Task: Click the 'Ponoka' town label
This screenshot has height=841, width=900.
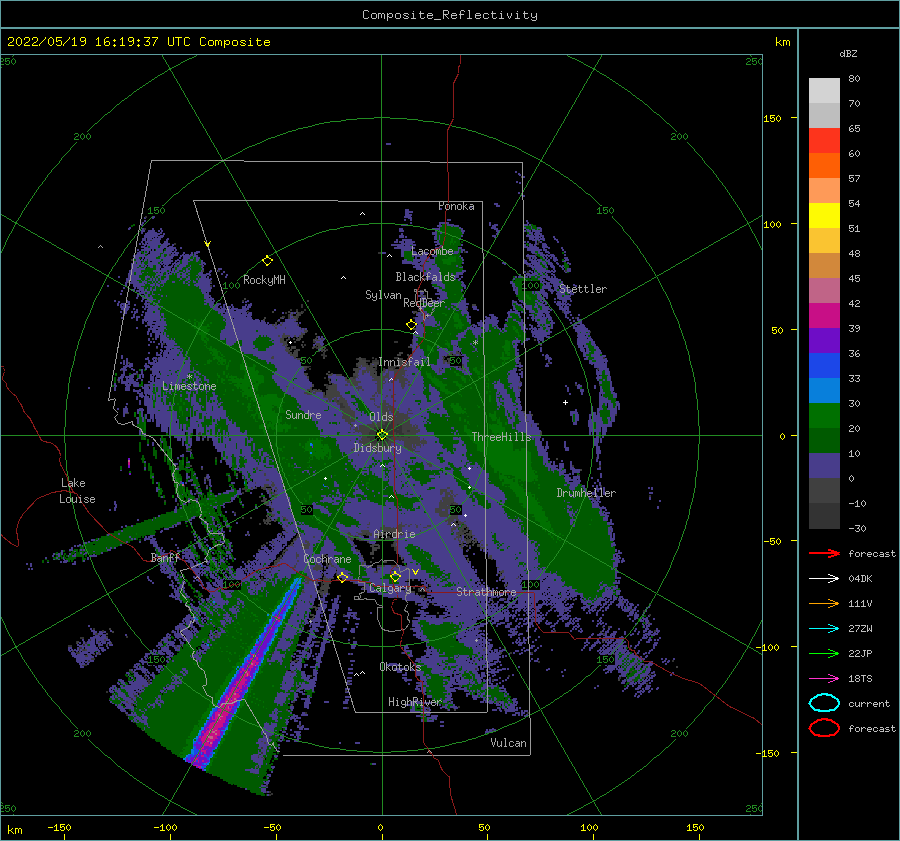Action: (456, 207)
